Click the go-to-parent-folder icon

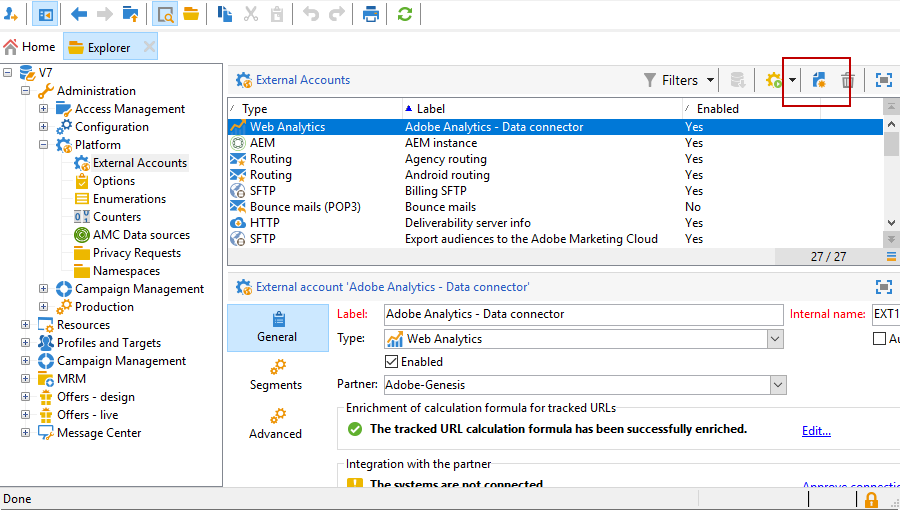[131, 14]
